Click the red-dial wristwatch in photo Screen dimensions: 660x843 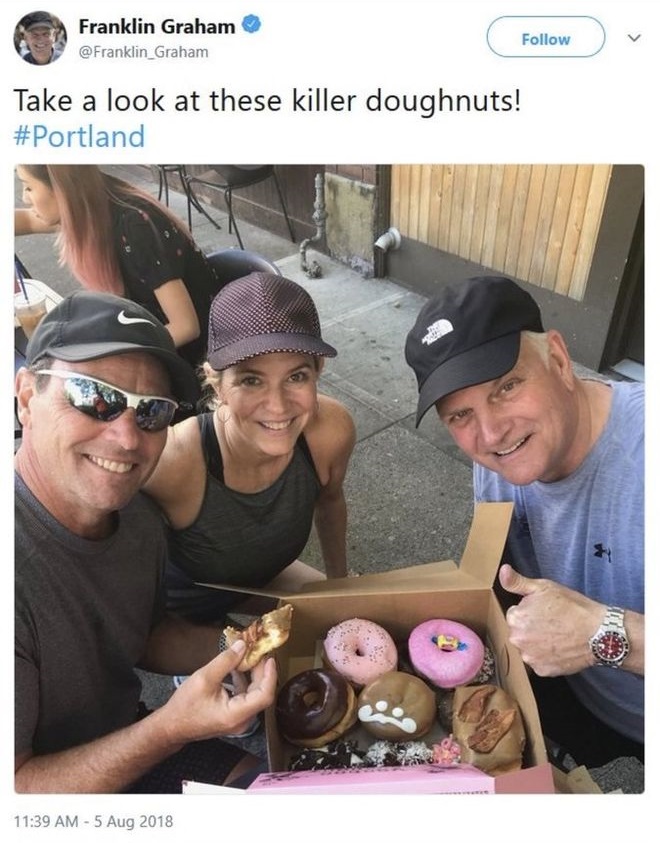tap(609, 640)
